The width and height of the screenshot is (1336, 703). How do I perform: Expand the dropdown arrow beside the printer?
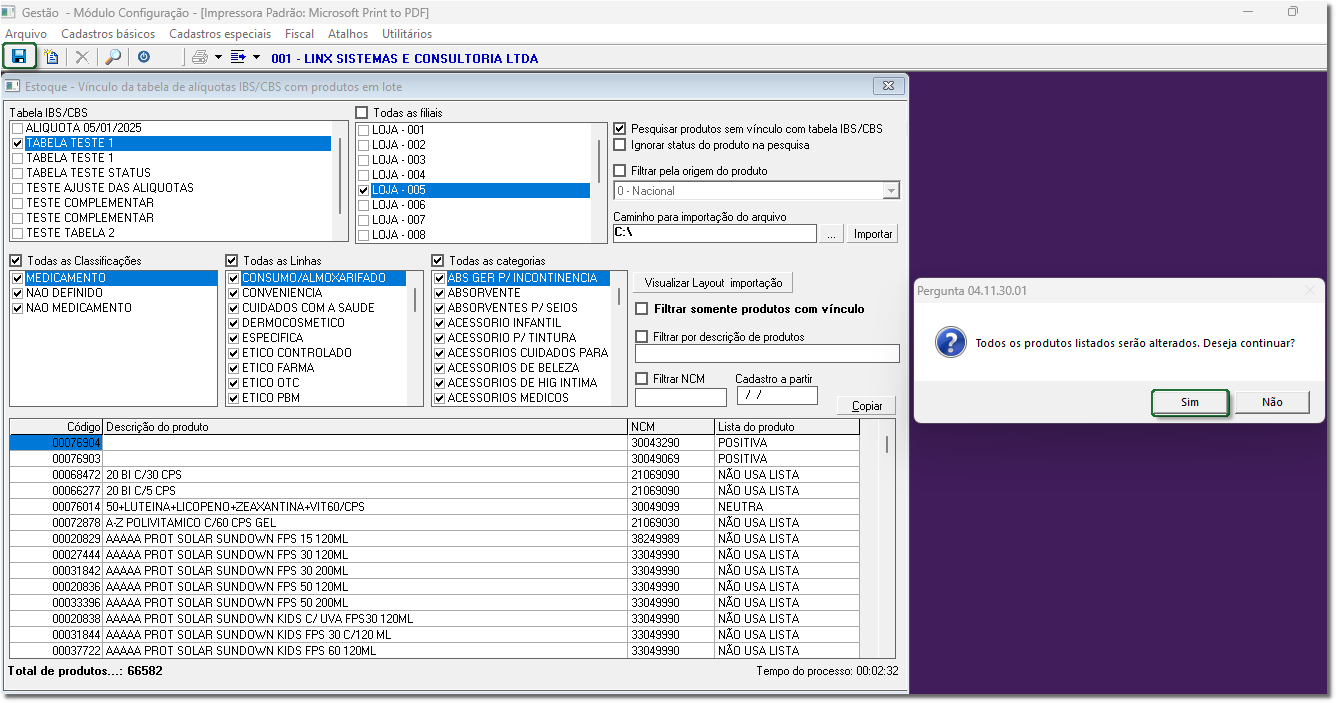pyautogui.click(x=217, y=58)
